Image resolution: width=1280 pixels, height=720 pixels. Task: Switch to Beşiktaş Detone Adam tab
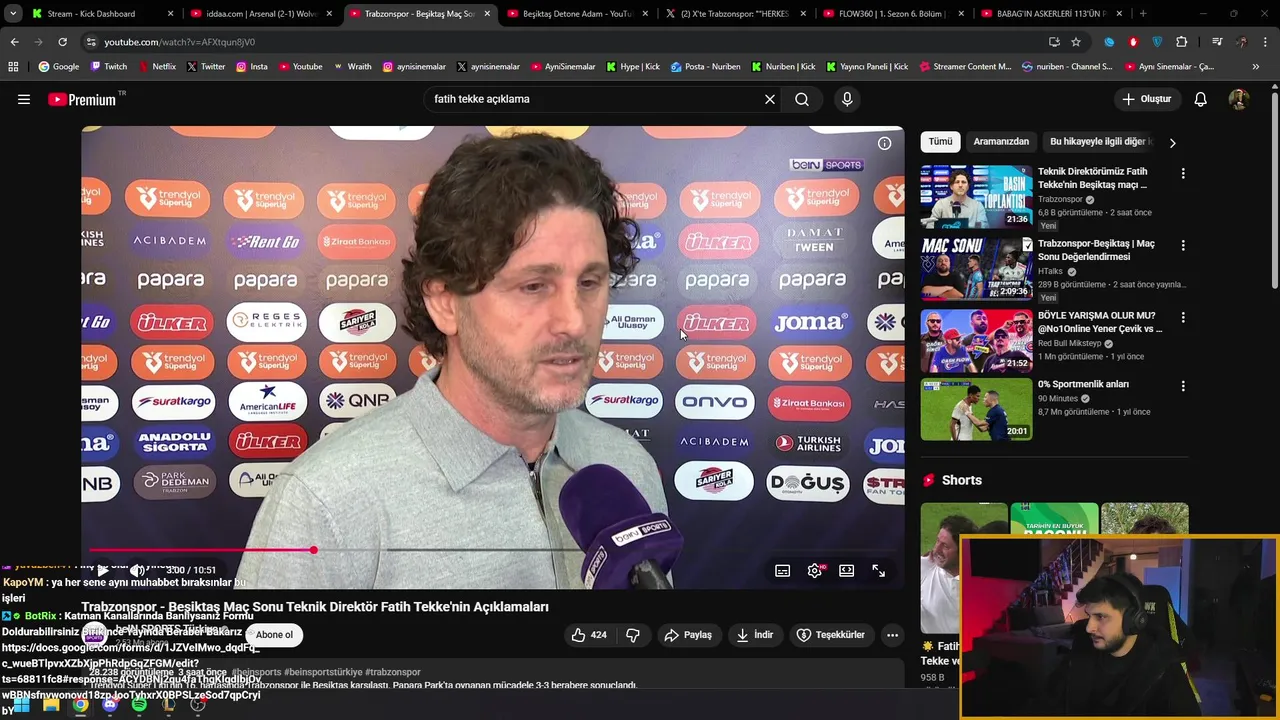(x=578, y=14)
